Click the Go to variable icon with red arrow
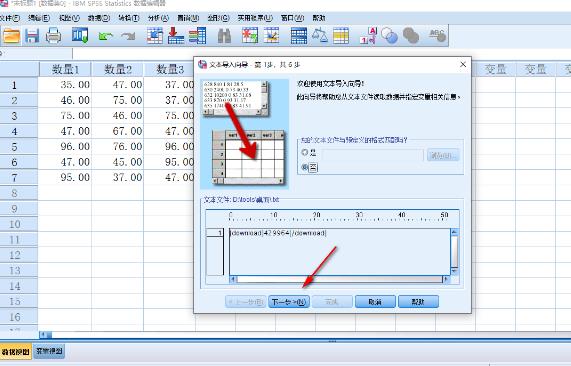Screen dimensions: 571x366 coord(176,36)
